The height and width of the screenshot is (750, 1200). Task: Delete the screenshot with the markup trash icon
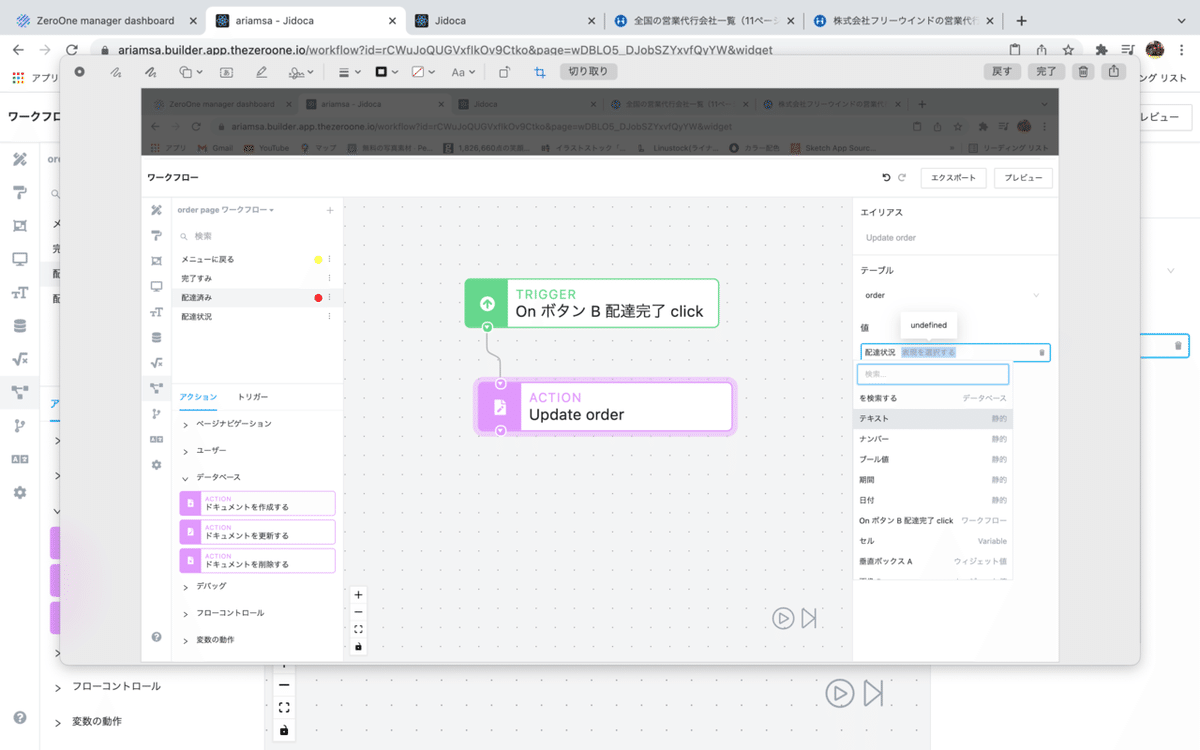1083,72
